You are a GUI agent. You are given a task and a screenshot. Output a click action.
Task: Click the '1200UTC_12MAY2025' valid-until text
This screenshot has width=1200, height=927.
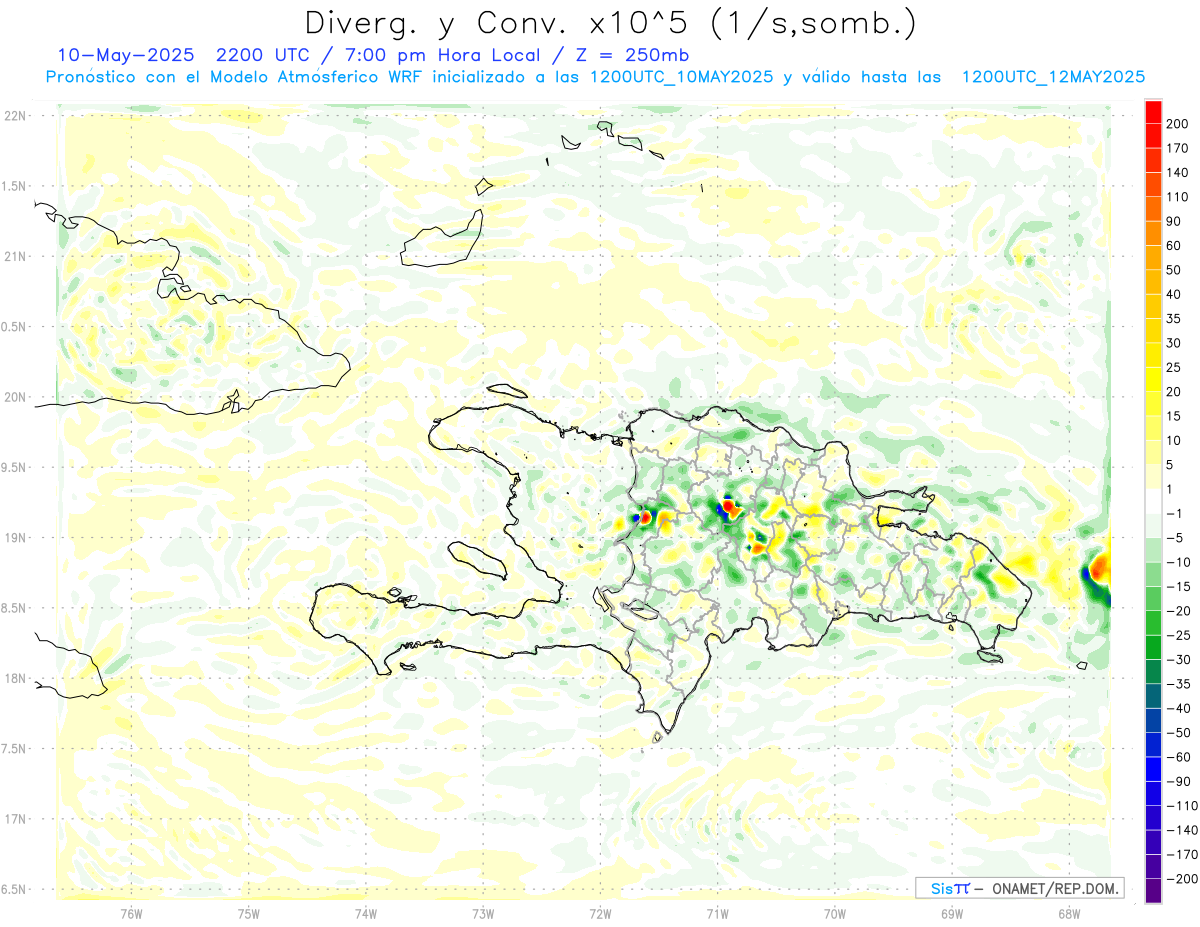coord(1052,77)
